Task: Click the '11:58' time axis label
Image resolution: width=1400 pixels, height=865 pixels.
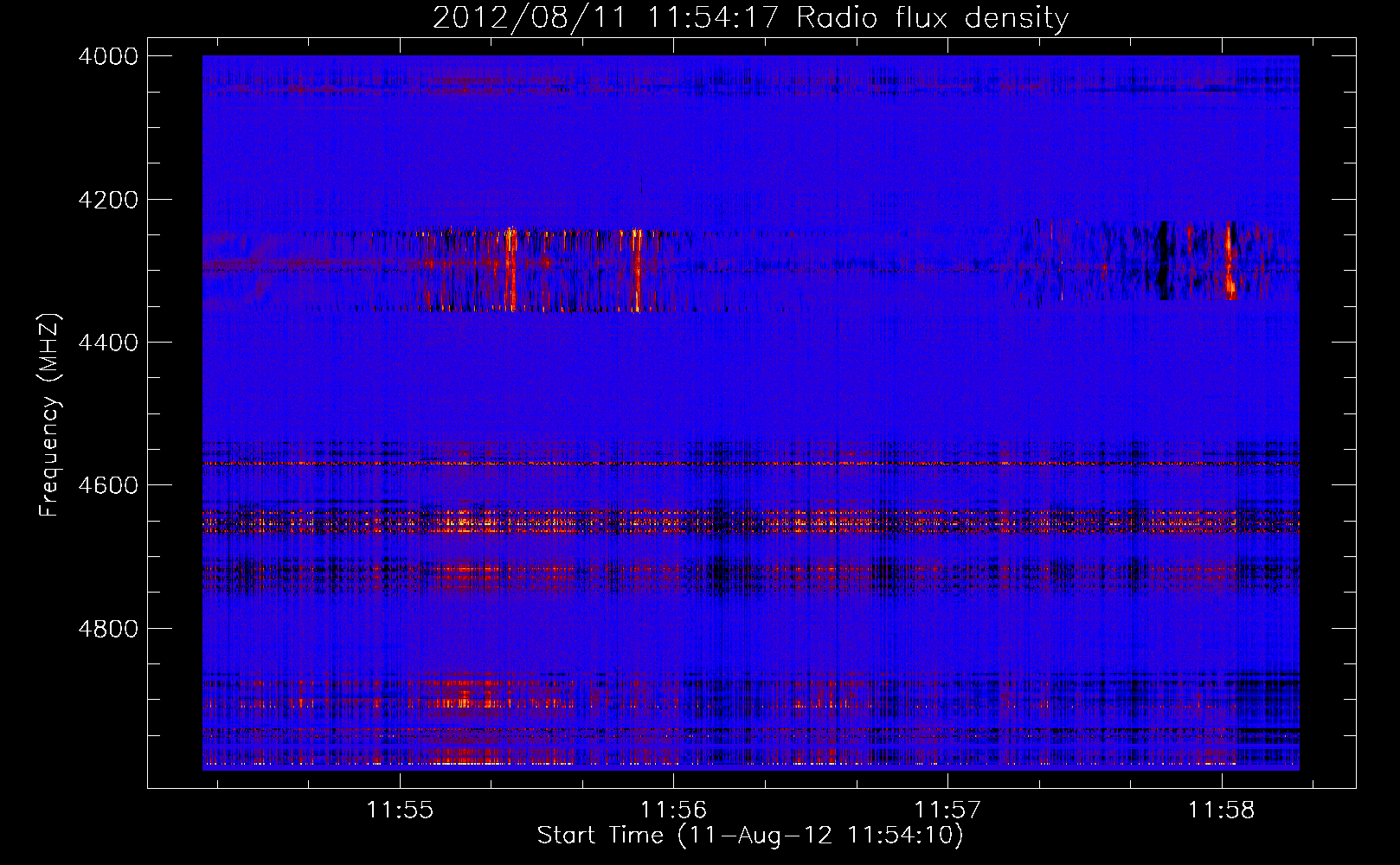Action: 1221,811
